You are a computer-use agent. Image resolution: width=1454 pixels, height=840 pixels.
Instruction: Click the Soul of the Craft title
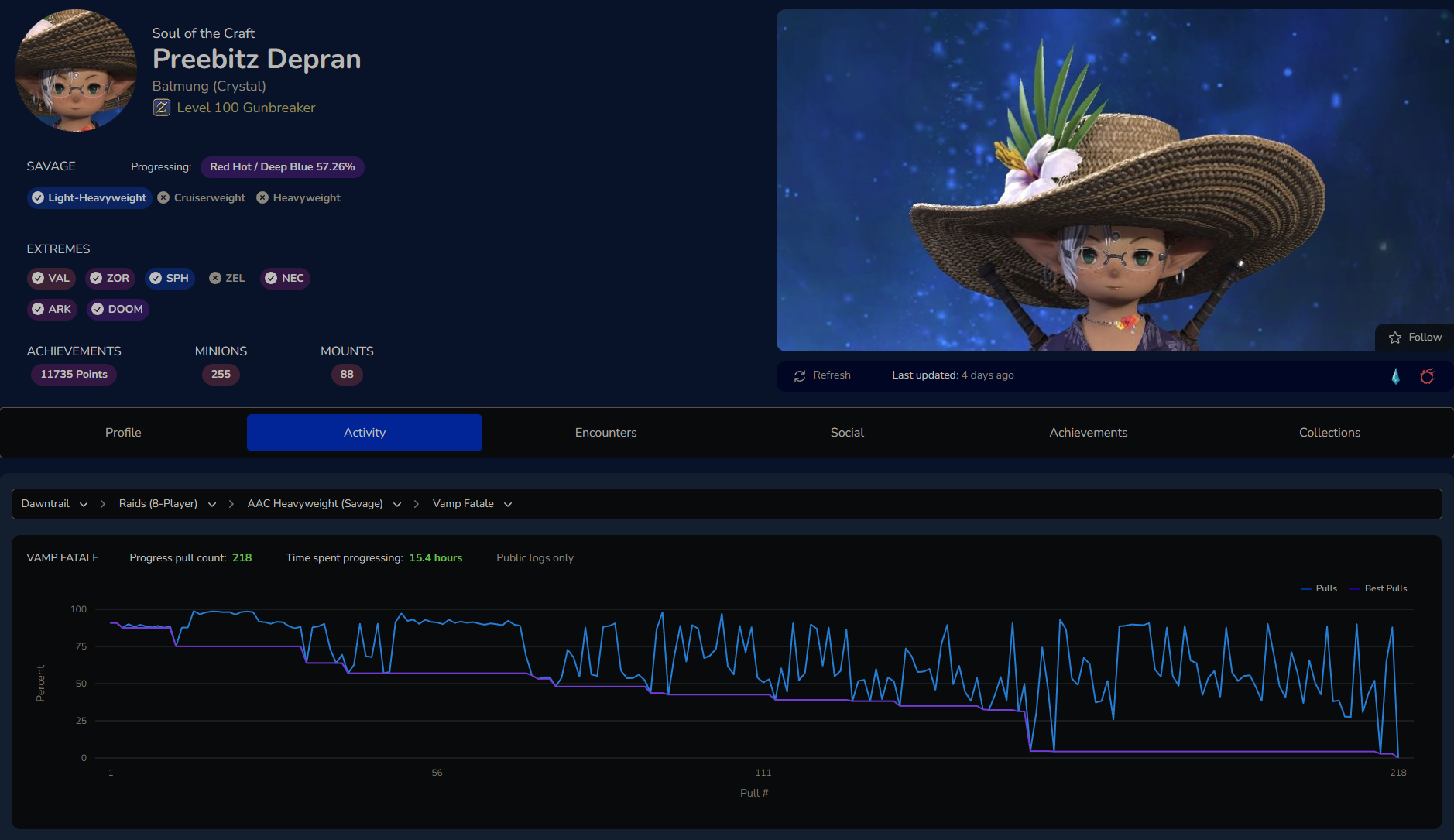pos(204,33)
